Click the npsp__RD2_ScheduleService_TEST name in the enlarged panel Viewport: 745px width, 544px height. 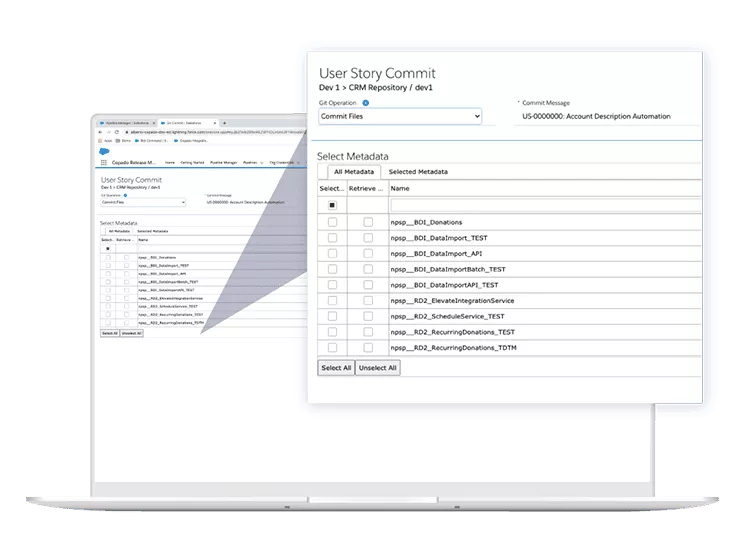pyautogui.click(x=448, y=316)
